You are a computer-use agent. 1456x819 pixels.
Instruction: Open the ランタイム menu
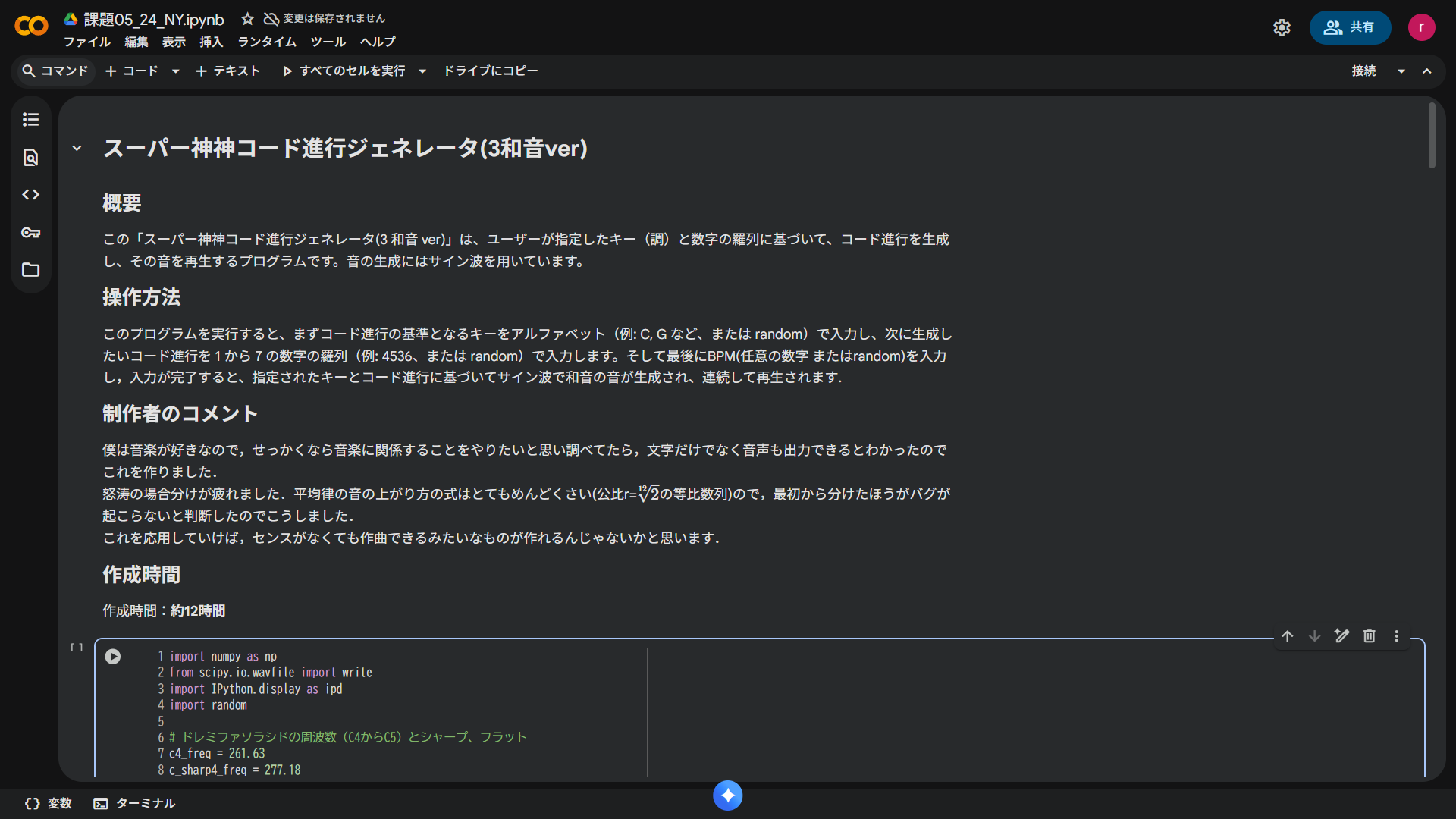[265, 42]
